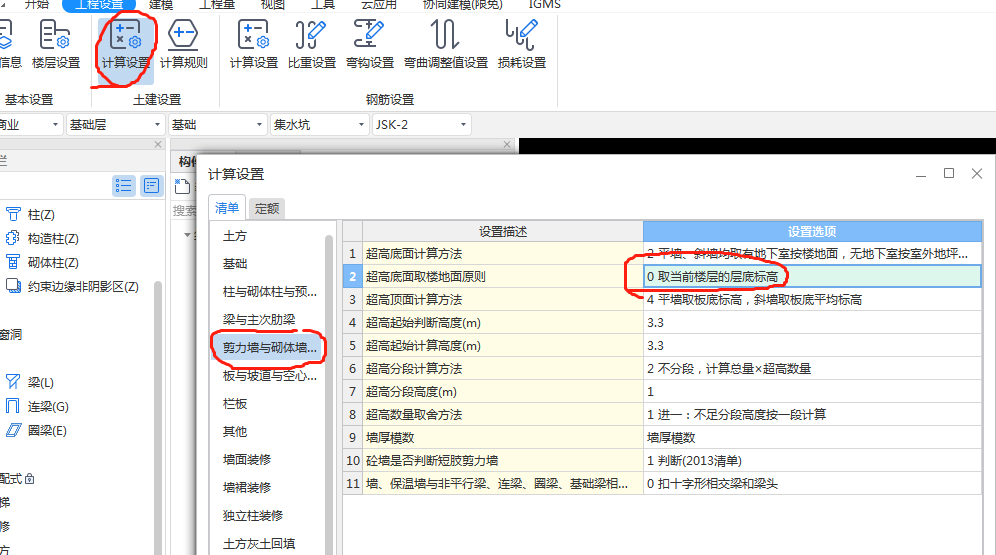Viewport: 996px width, 555px height.
Task: Select 板与坡道与空心... category
Action: click(x=267, y=375)
